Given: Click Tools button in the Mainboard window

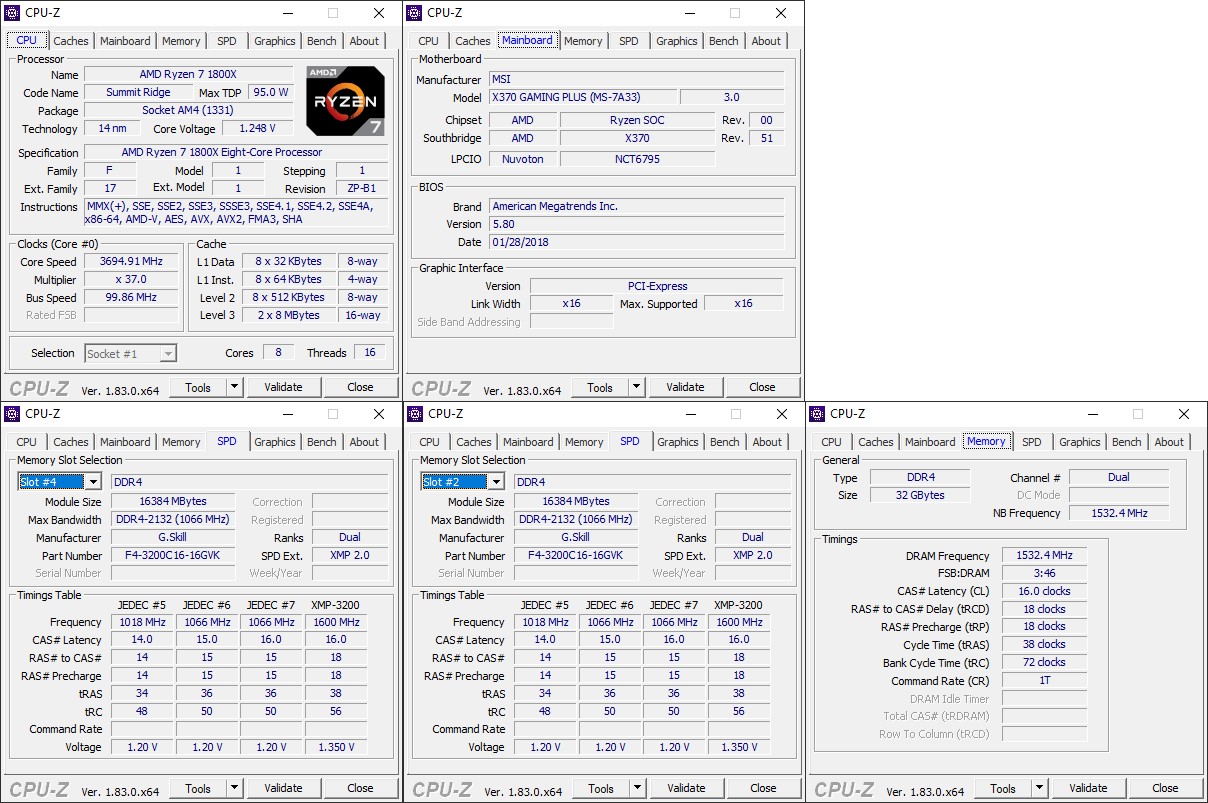Looking at the screenshot, I should (x=600, y=387).
